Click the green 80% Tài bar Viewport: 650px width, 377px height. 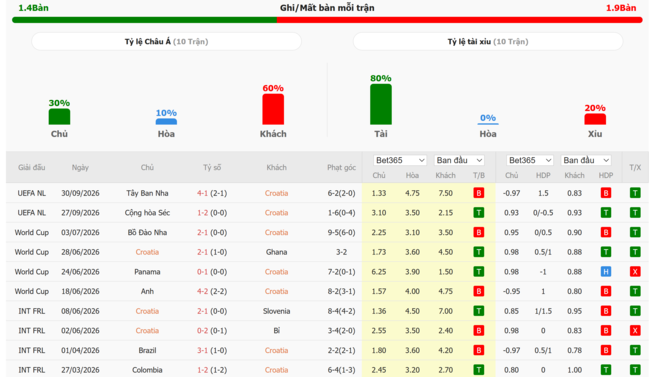381,104
